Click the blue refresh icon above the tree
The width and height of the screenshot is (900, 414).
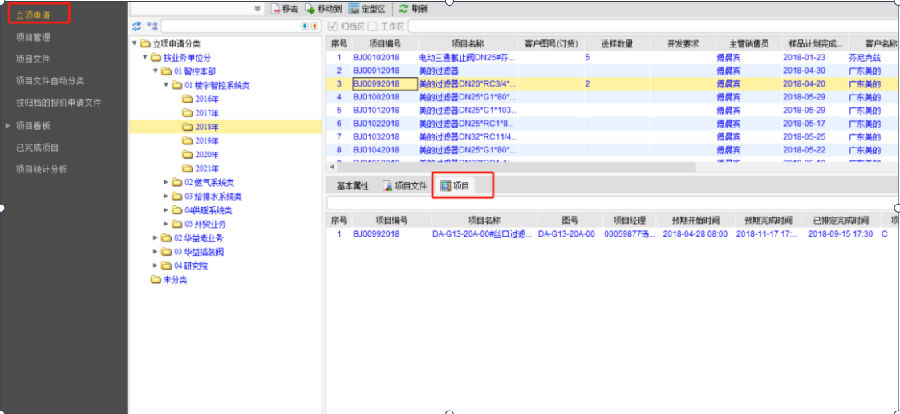click(137, 26)
